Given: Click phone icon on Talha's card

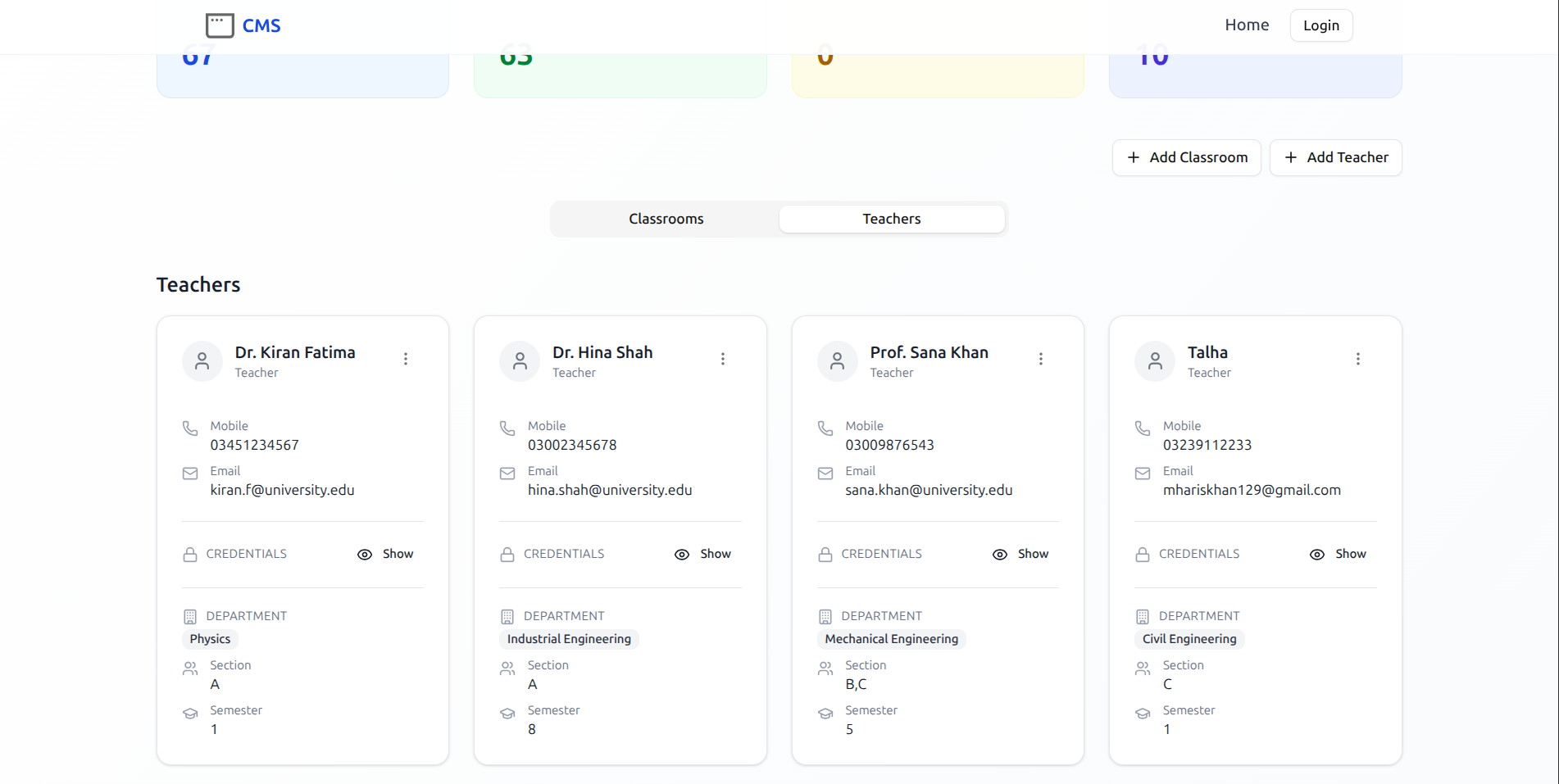Looking at the screenshot, I should [1143, 428].
